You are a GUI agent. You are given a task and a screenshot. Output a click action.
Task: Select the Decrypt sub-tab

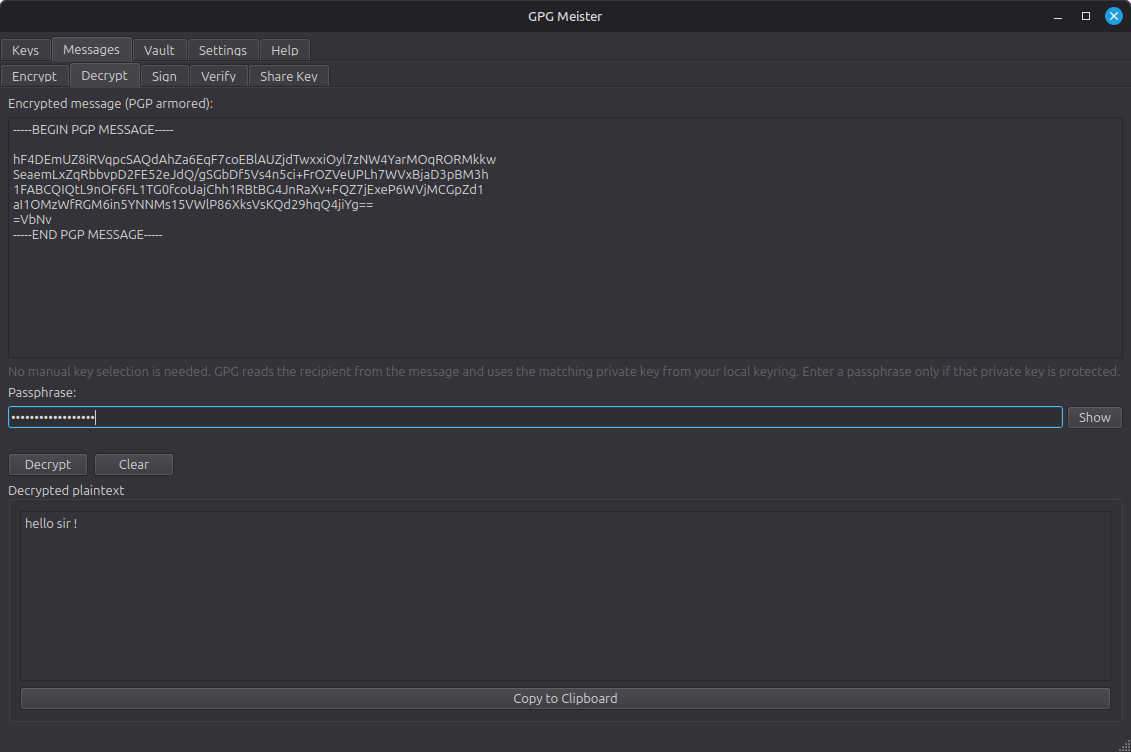[x=104, y=76]
